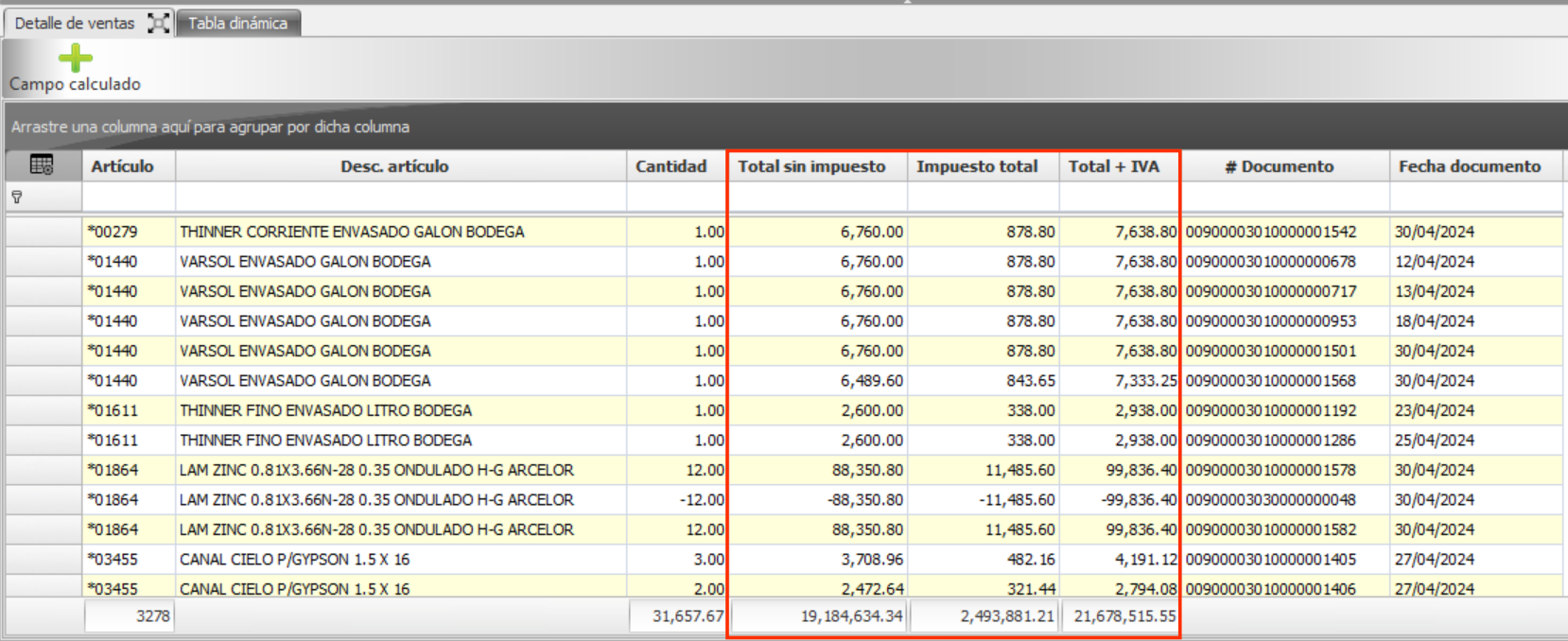Sort by the Fecha documento column header

coord(1469,166)
